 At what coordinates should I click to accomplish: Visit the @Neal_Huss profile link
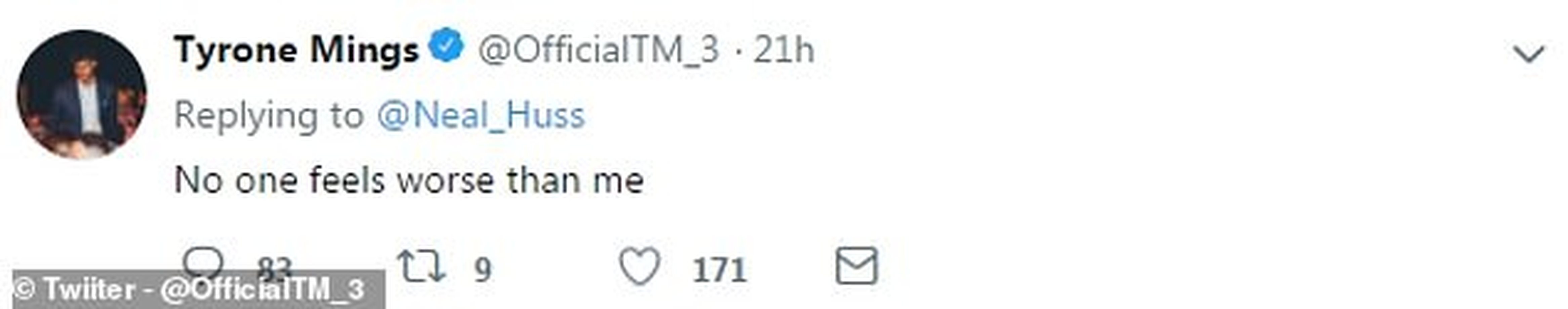481,116
